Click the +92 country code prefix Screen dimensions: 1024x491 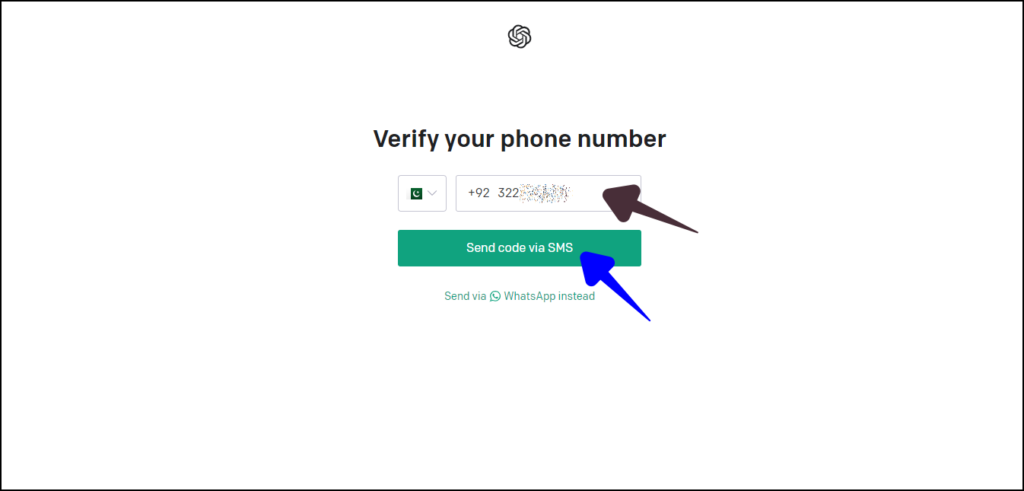pos(479,193)
